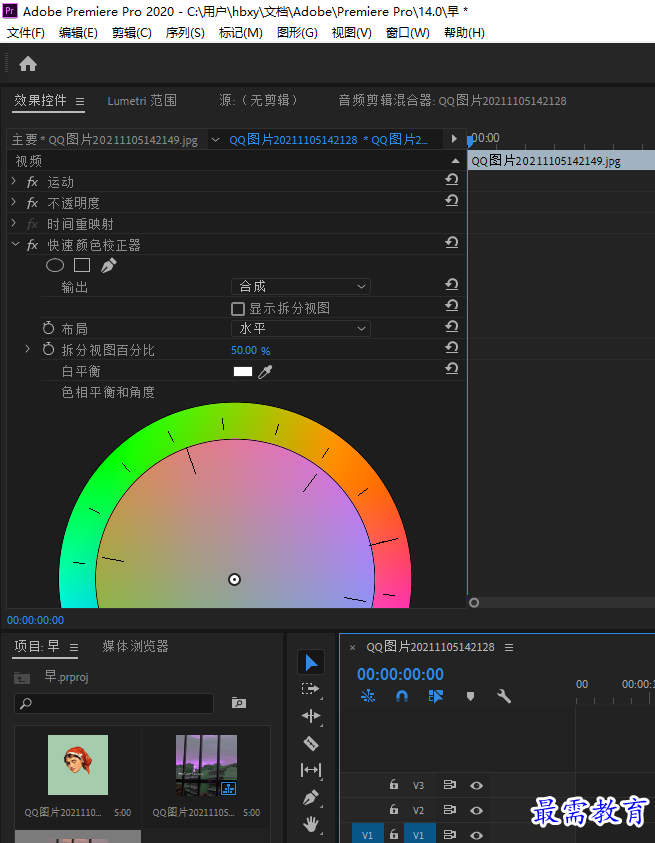Open the 输出 dropdown set to 合成
The width and height of the screenshot is (655, 843).
pos(301,287)
